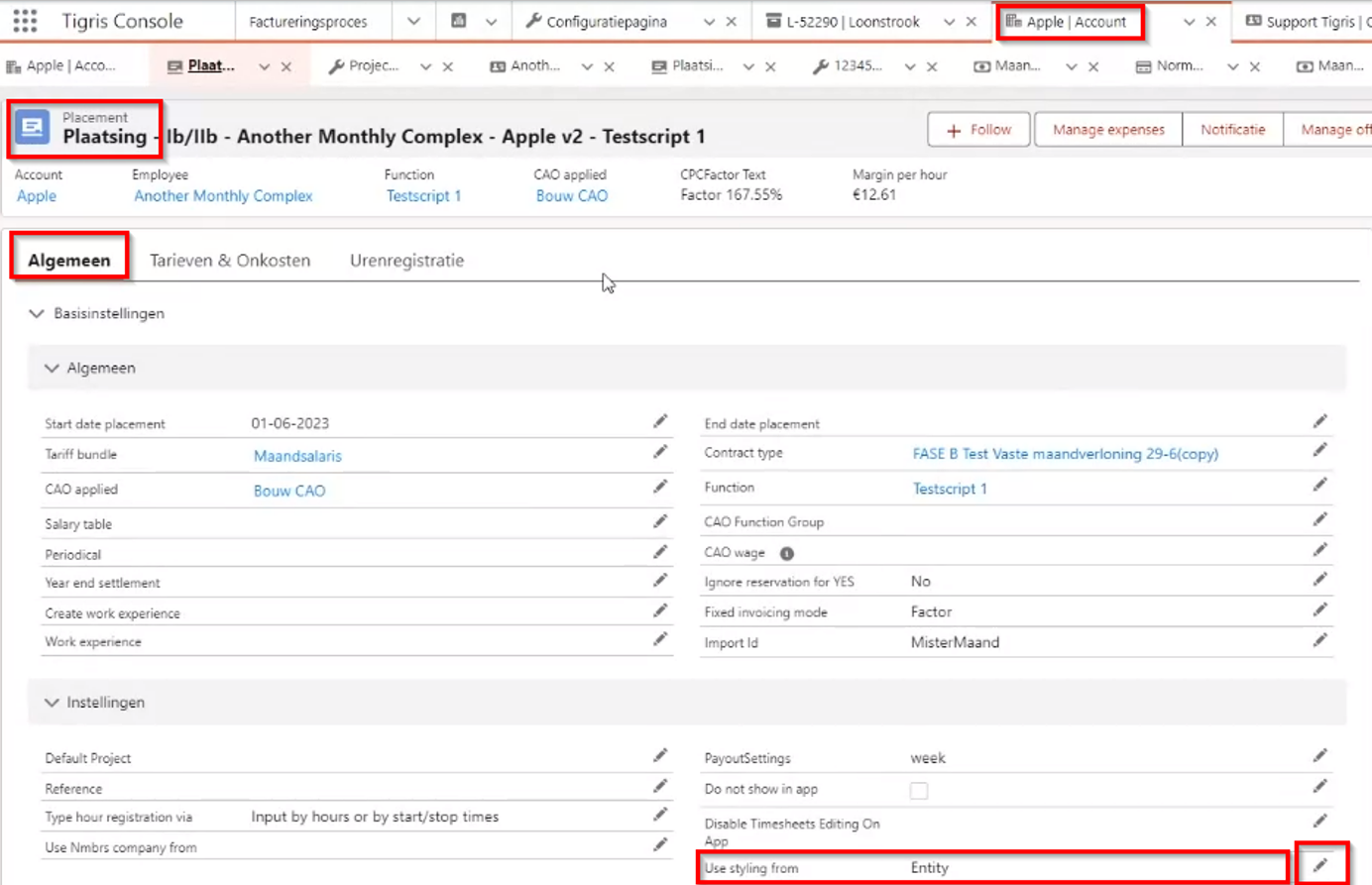This screenshot has height=885, width=1372.
Task: Edit the Work experience field
Action: (x=660, y=639)
